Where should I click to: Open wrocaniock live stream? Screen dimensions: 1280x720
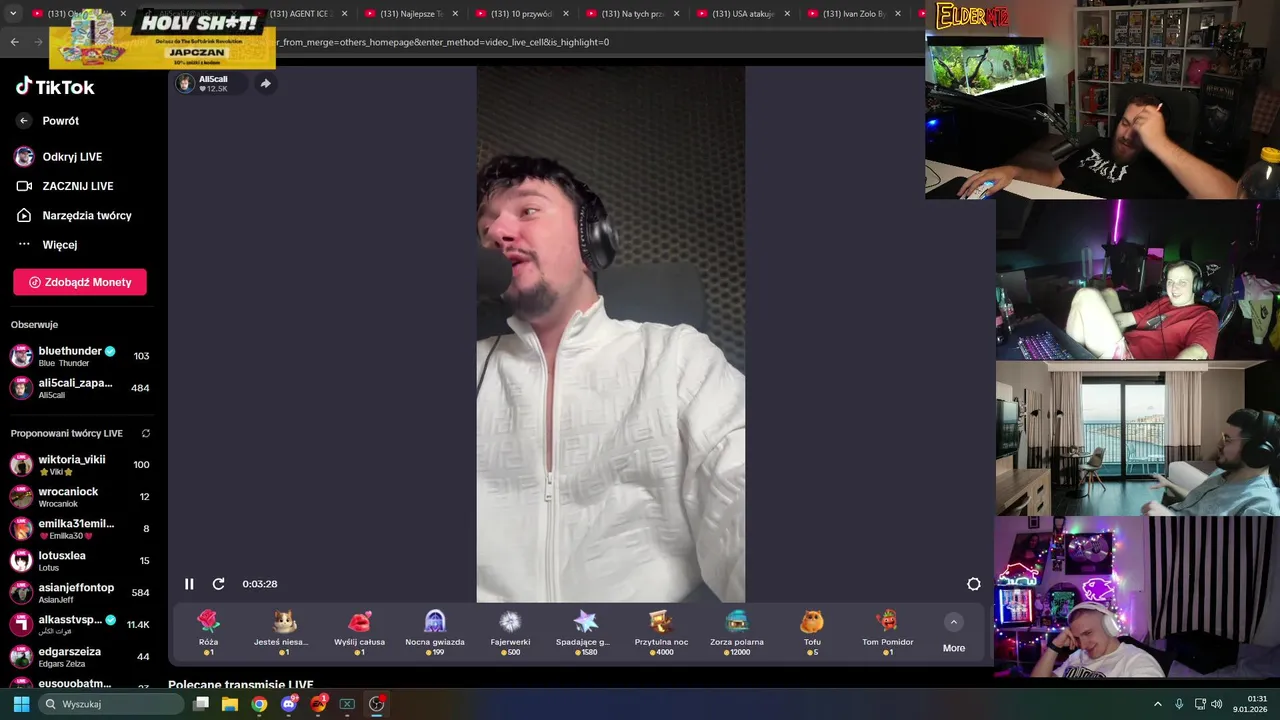tap(80, 497)
